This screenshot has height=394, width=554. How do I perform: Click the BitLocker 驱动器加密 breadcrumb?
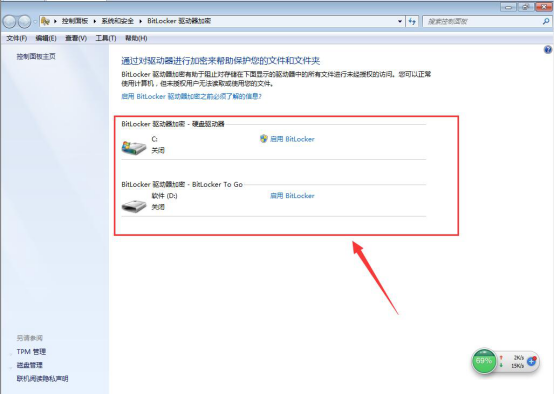coord(179,21)
